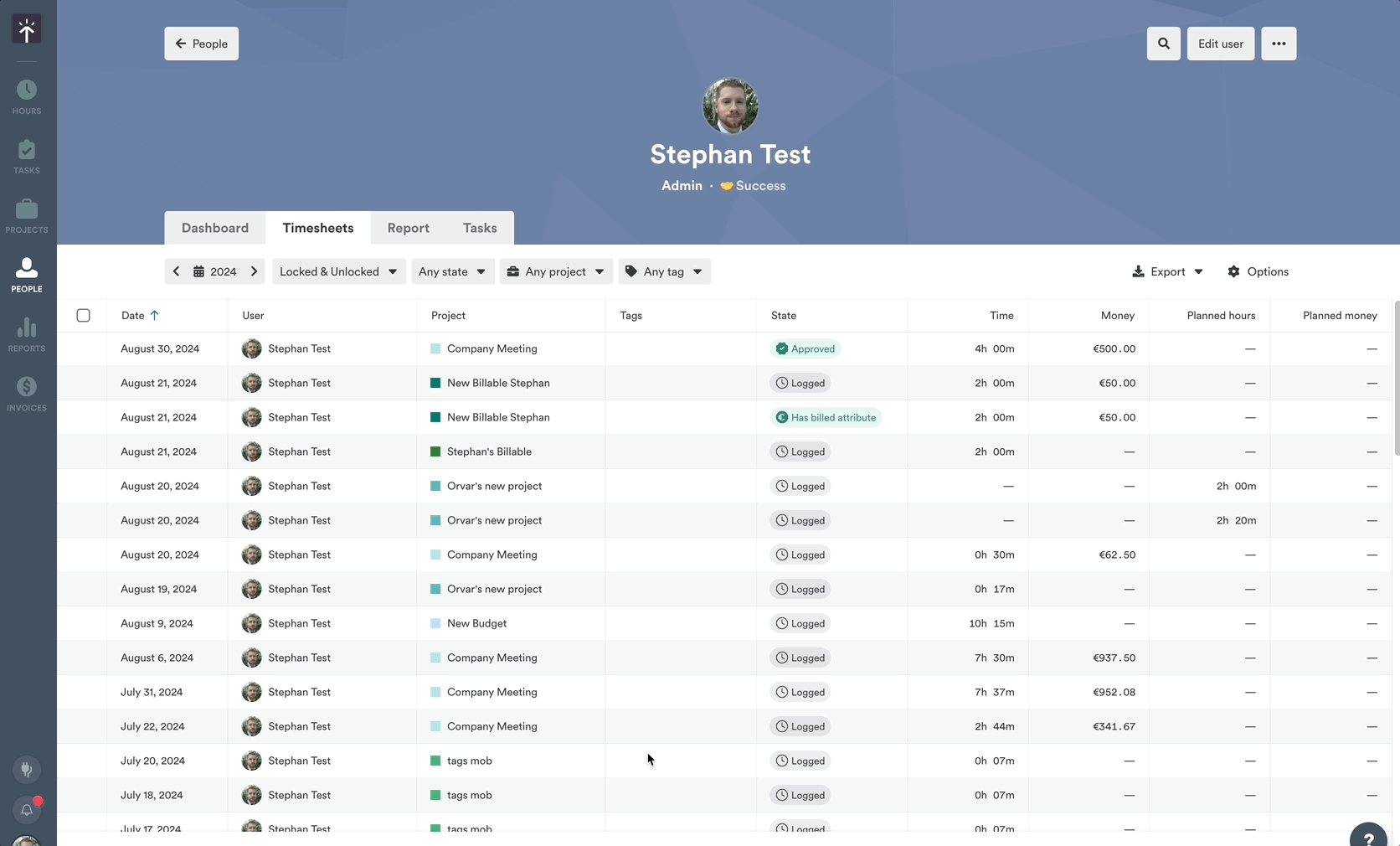
Task: Toggle the select-all checkbox in table header
Action: (84, 316)
